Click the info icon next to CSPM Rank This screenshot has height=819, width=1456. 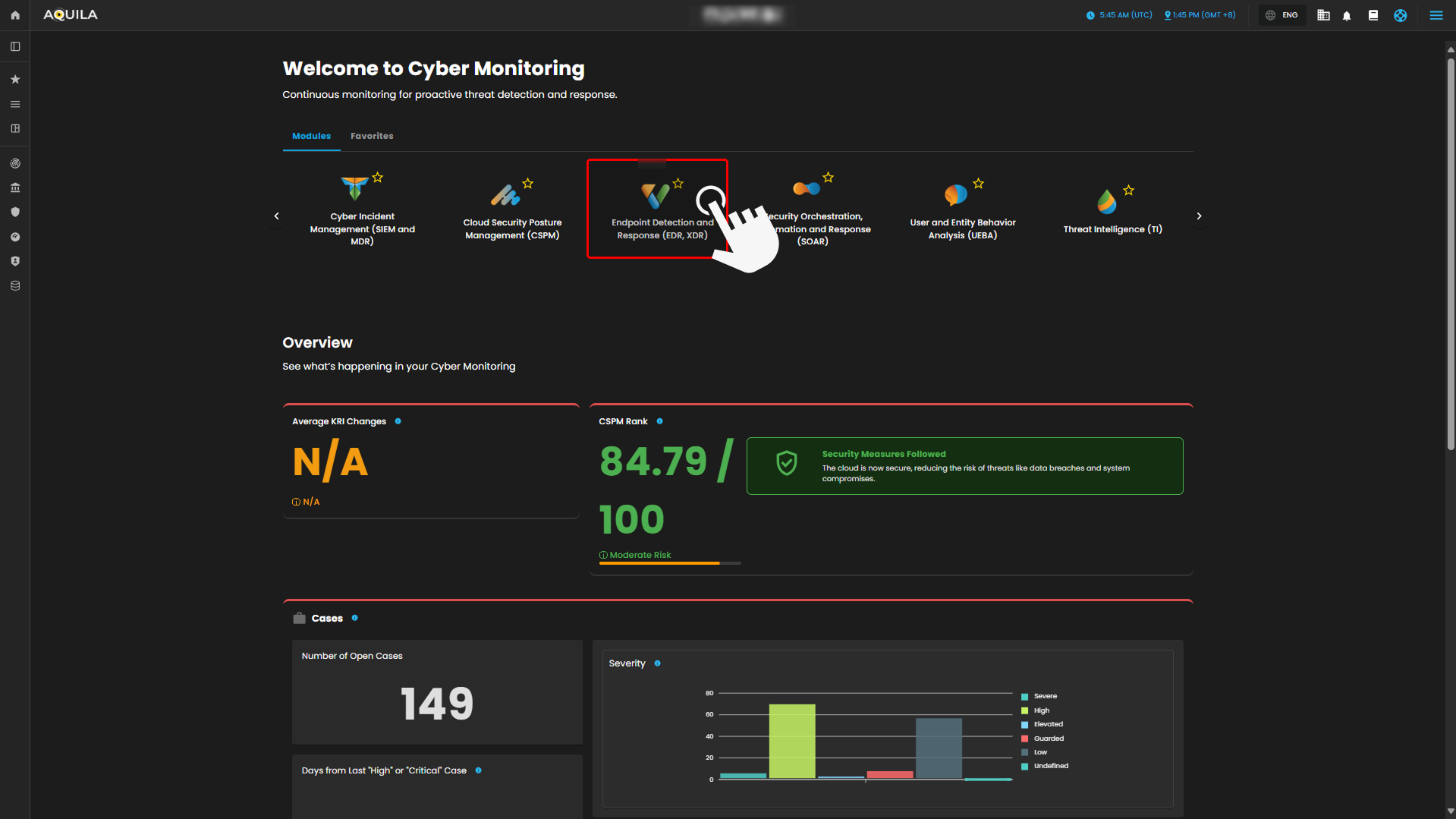coord(659,421)
